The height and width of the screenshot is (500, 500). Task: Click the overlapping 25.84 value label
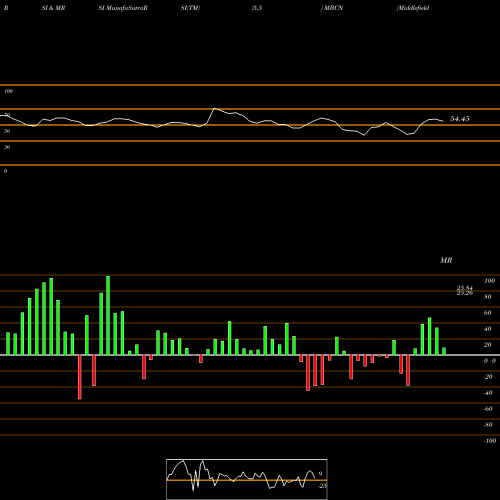pos(465,288)
